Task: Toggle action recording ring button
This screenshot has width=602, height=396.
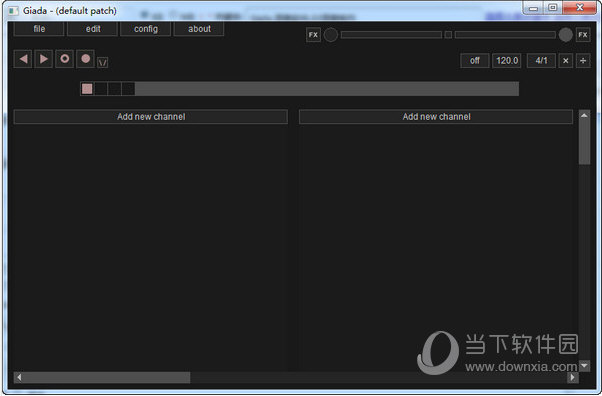Action: coord(64,59)
